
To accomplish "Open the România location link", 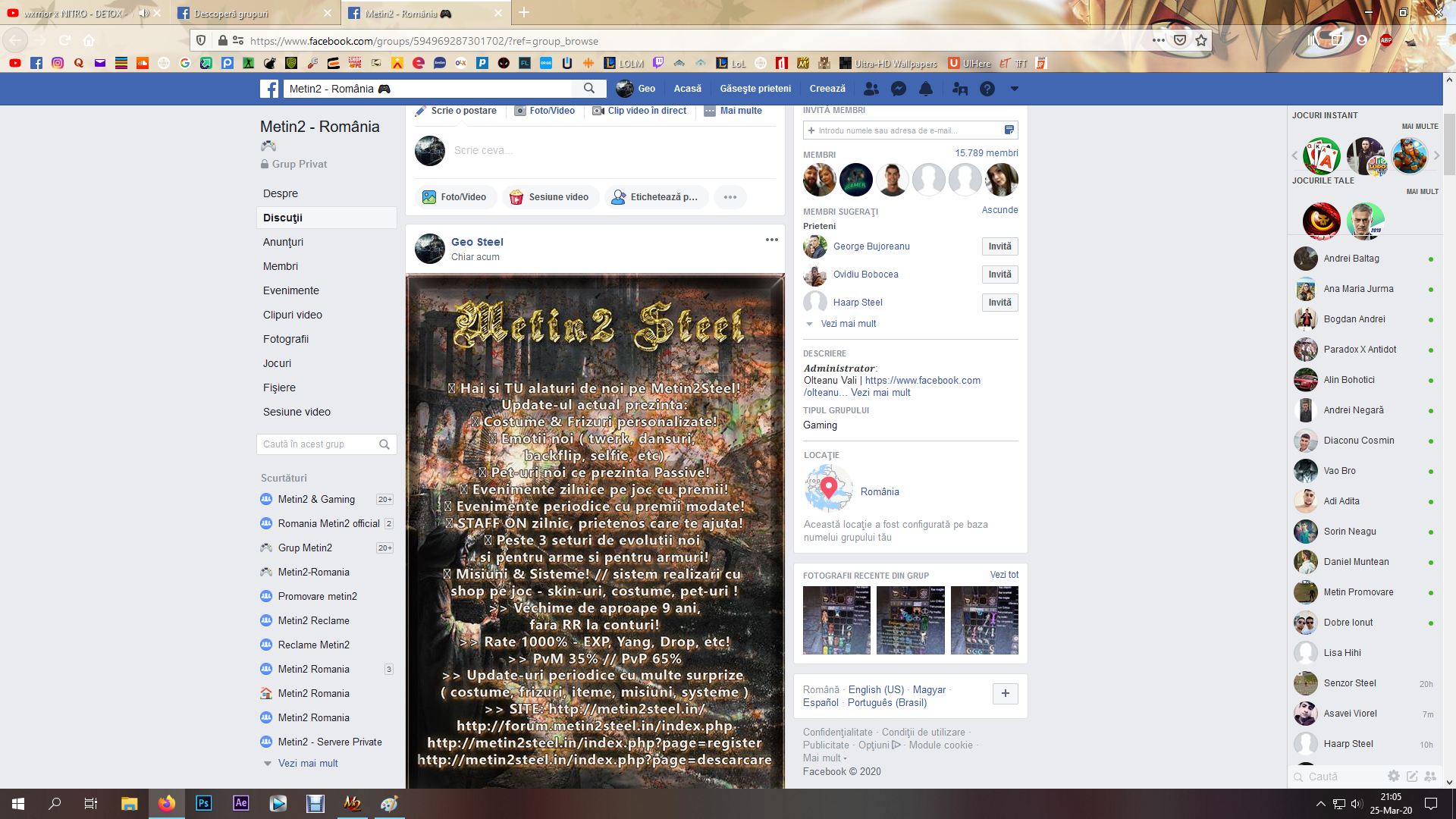I will [880, 491].
